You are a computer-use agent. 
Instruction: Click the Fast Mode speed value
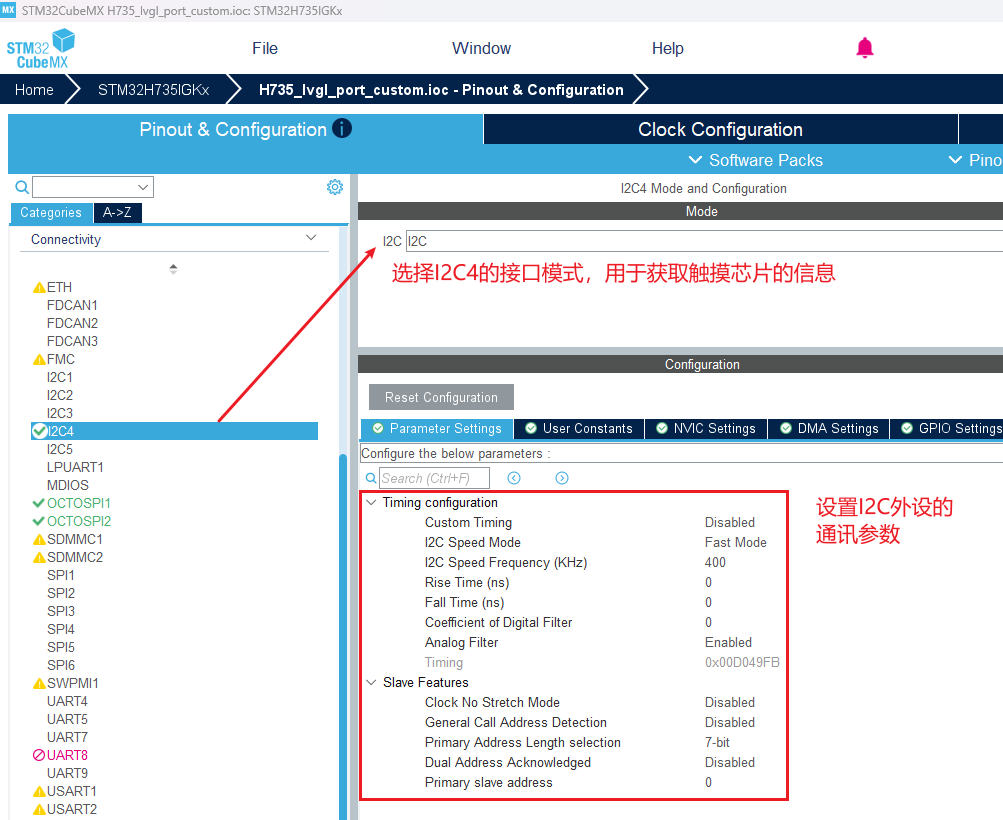coord(736,542)
